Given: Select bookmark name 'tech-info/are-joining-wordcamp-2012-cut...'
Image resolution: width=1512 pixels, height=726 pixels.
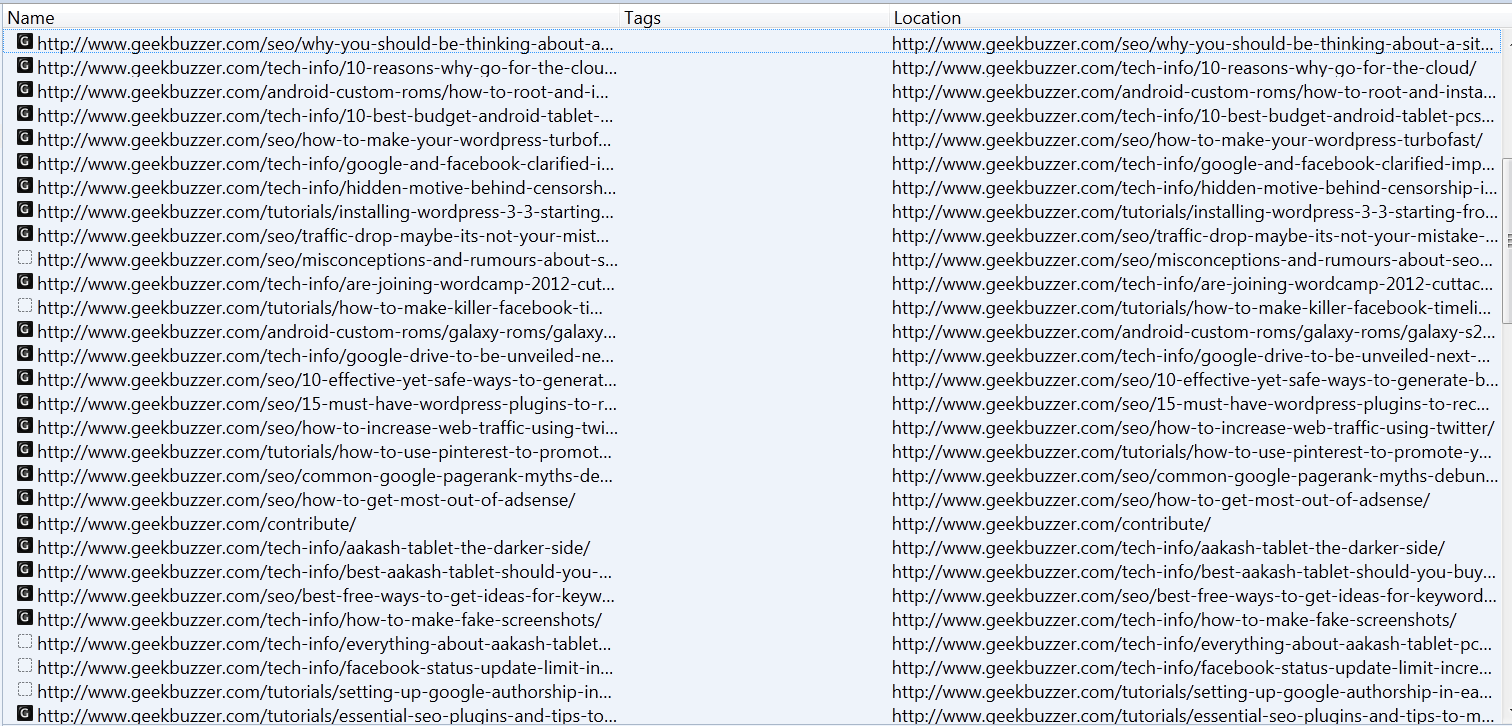Looking at the screenshot, I should coord(326,284).
